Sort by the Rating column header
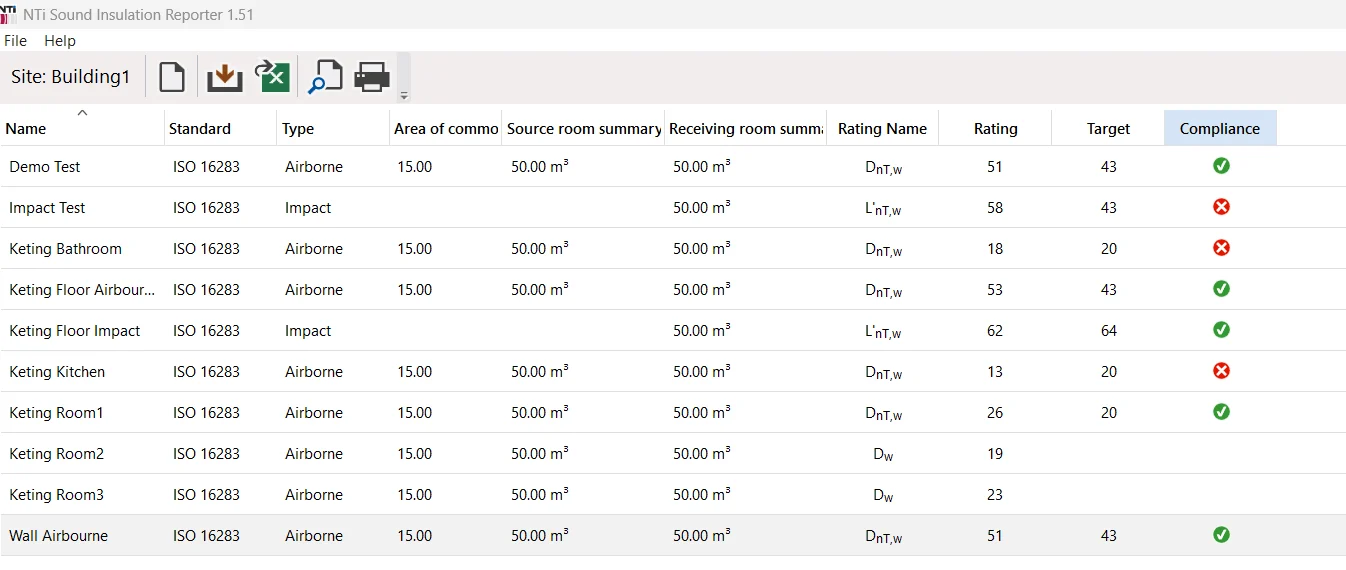The width and height of the screenshot is (1346, 570). [995, 128]
